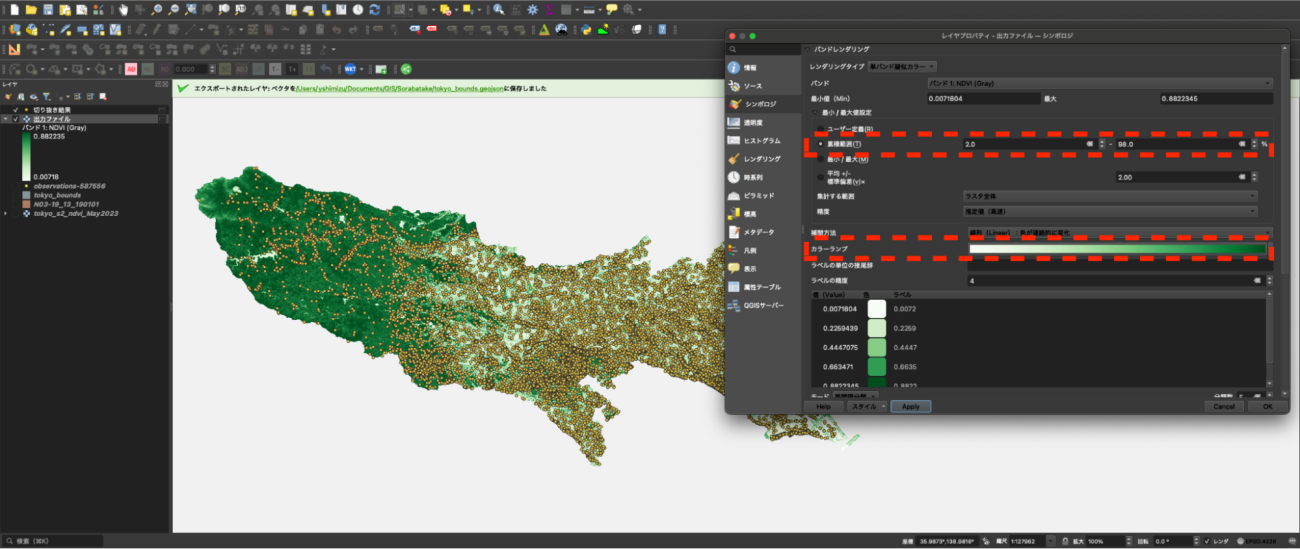Click the Refresh map icon
Viewport: 1300px width, 549px height.
[x=374, y=9]
